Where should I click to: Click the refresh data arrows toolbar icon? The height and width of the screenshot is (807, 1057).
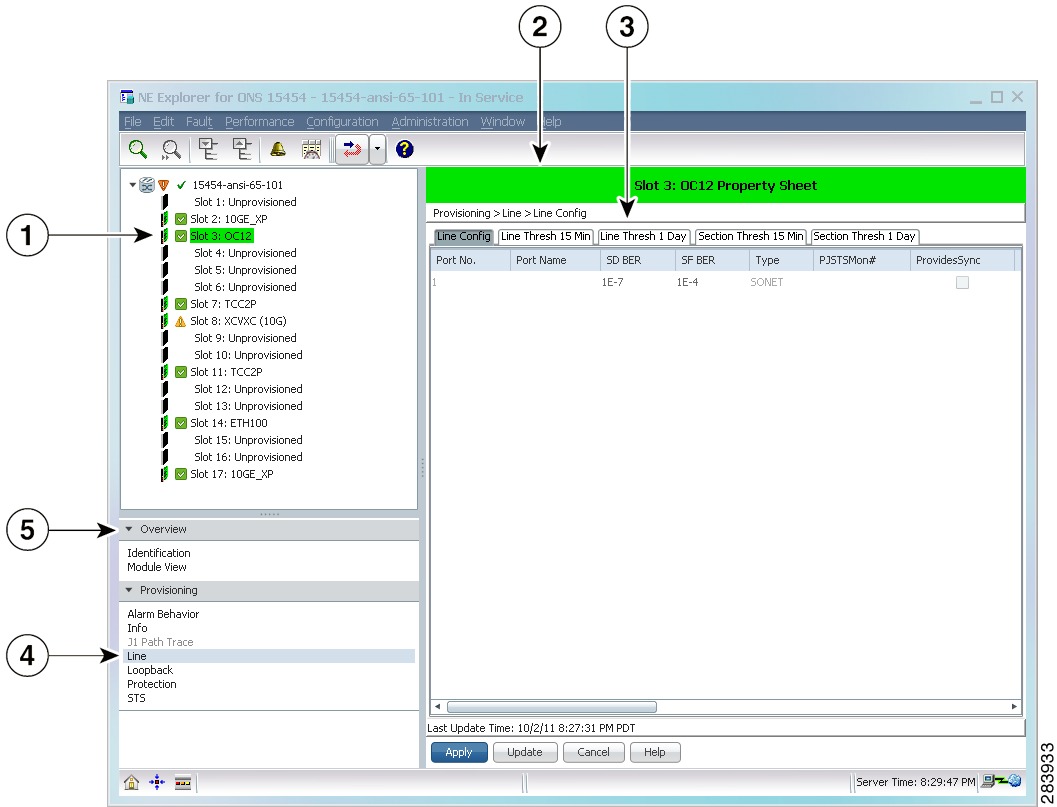click(x=352, y=149)
